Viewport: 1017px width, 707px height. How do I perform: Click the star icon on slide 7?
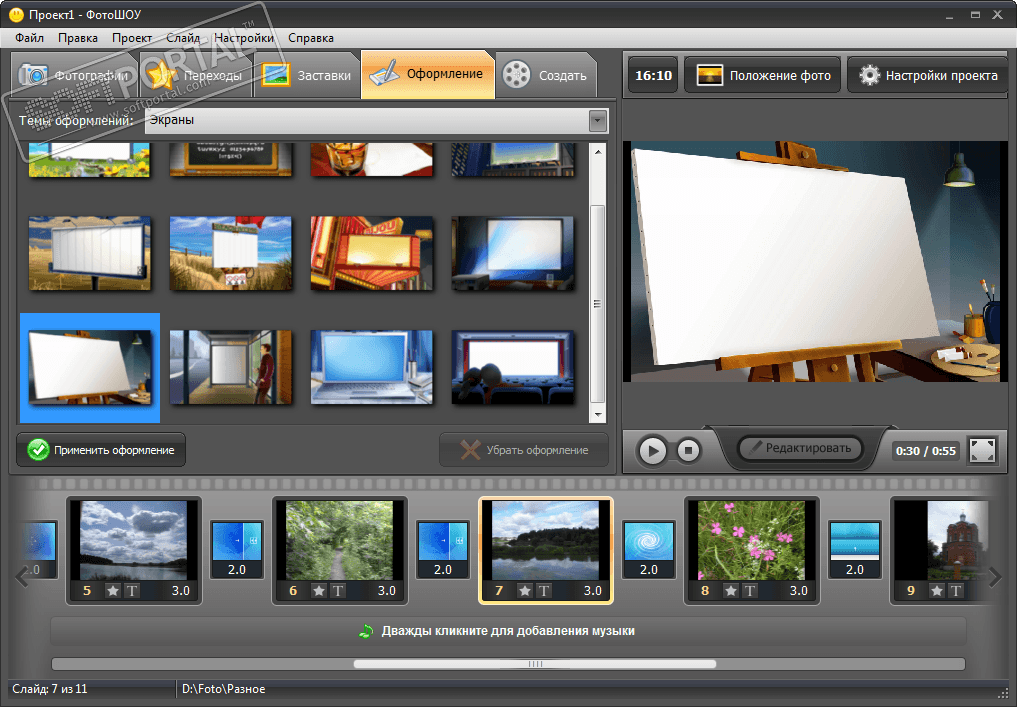[x=525, y=590]
